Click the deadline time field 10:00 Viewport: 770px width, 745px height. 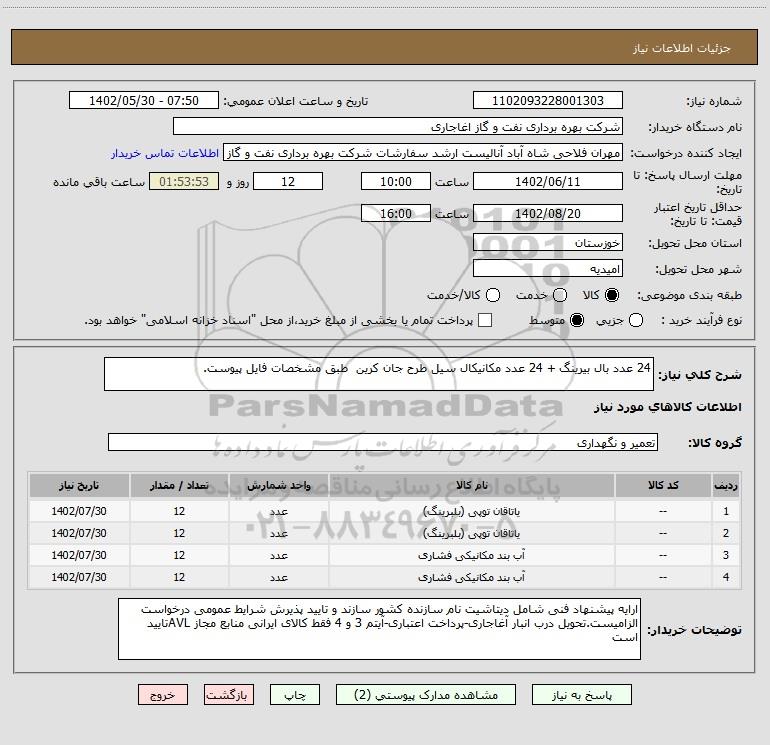(396, 181)
